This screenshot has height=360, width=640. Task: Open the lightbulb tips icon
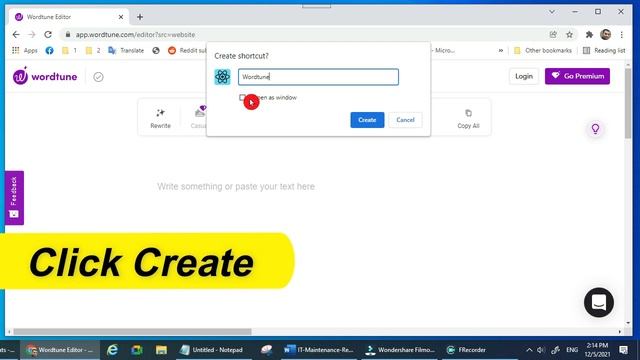point(596,129)
